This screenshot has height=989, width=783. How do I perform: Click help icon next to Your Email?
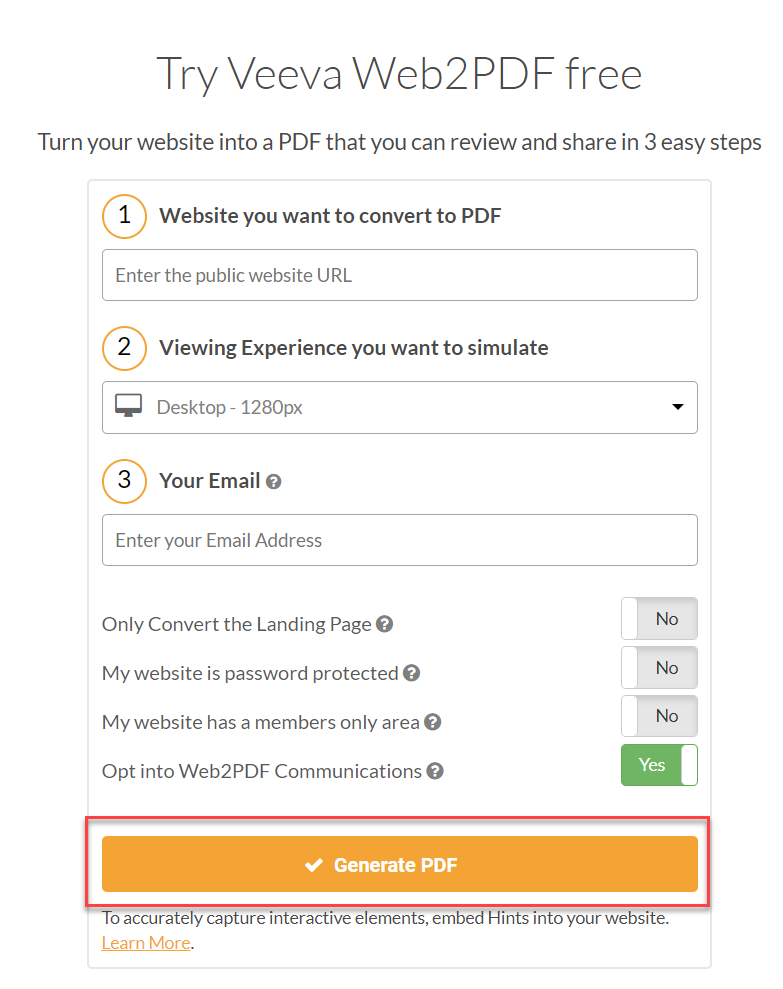274,481
